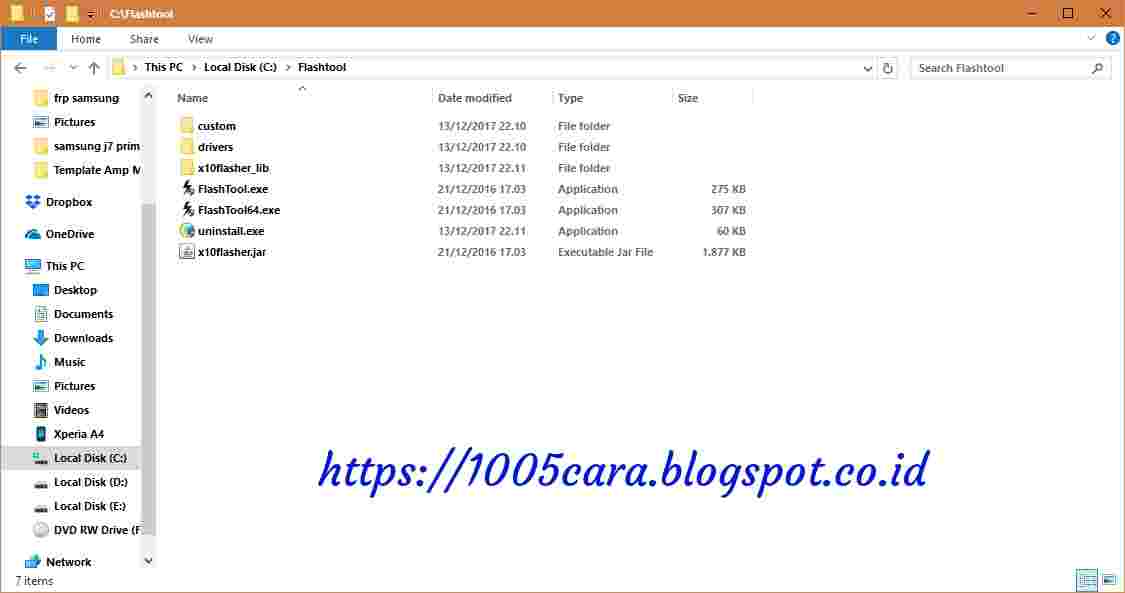Open the Home ribbon tab
This screenshot has width=1125, height=593.
coord(86,39)
